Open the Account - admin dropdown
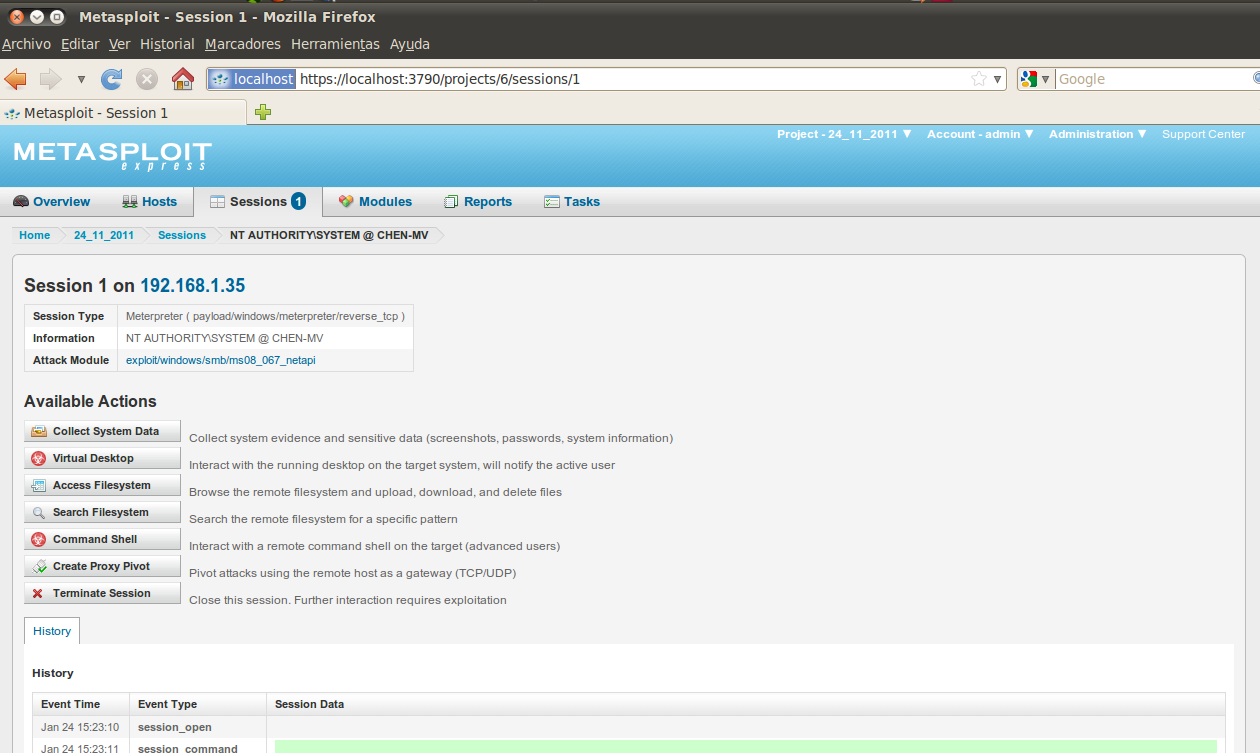Image resolution: width=1260 pixels, height=753 pixels. (x=978, y=134)
